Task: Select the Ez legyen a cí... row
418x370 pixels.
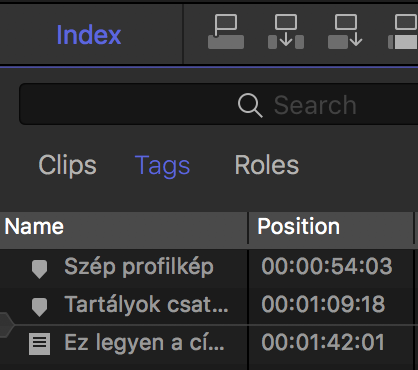Action: tap(209, 345)
